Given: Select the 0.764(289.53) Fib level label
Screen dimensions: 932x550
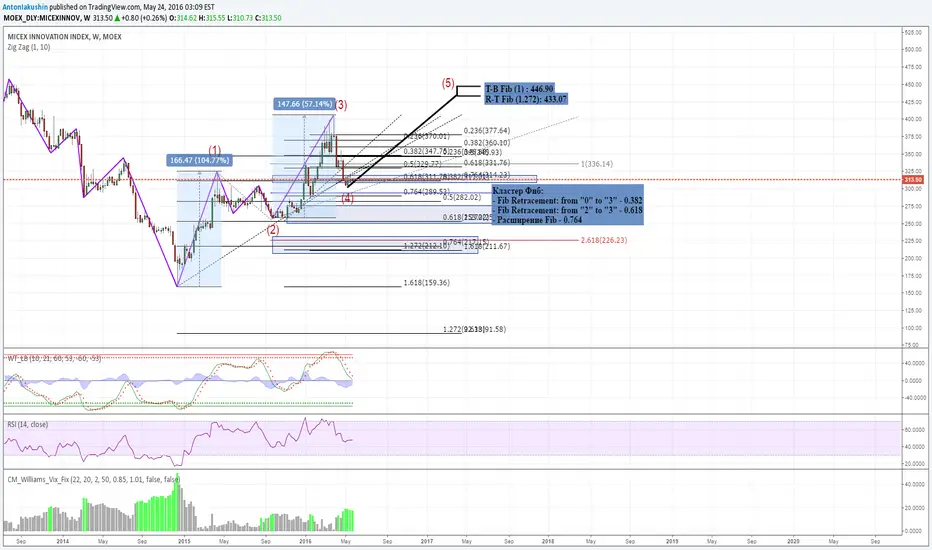Looking at the screenshot, I should pos(426,191).
